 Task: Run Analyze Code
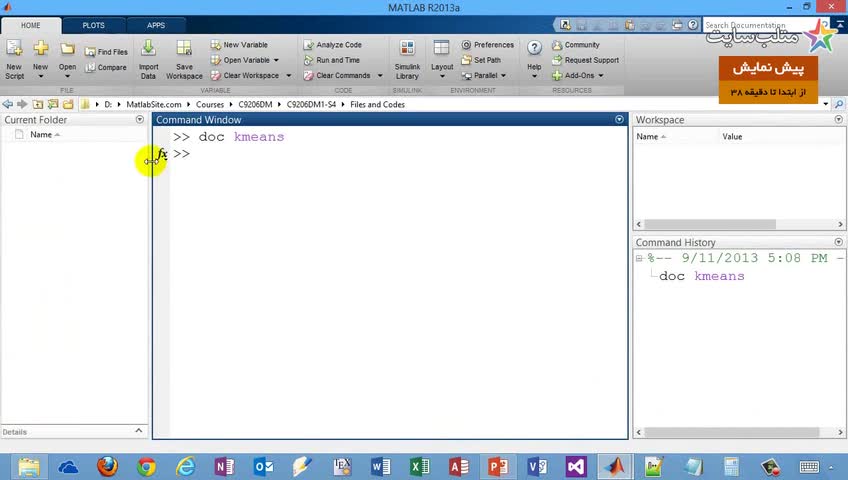[x=333, y=45]
